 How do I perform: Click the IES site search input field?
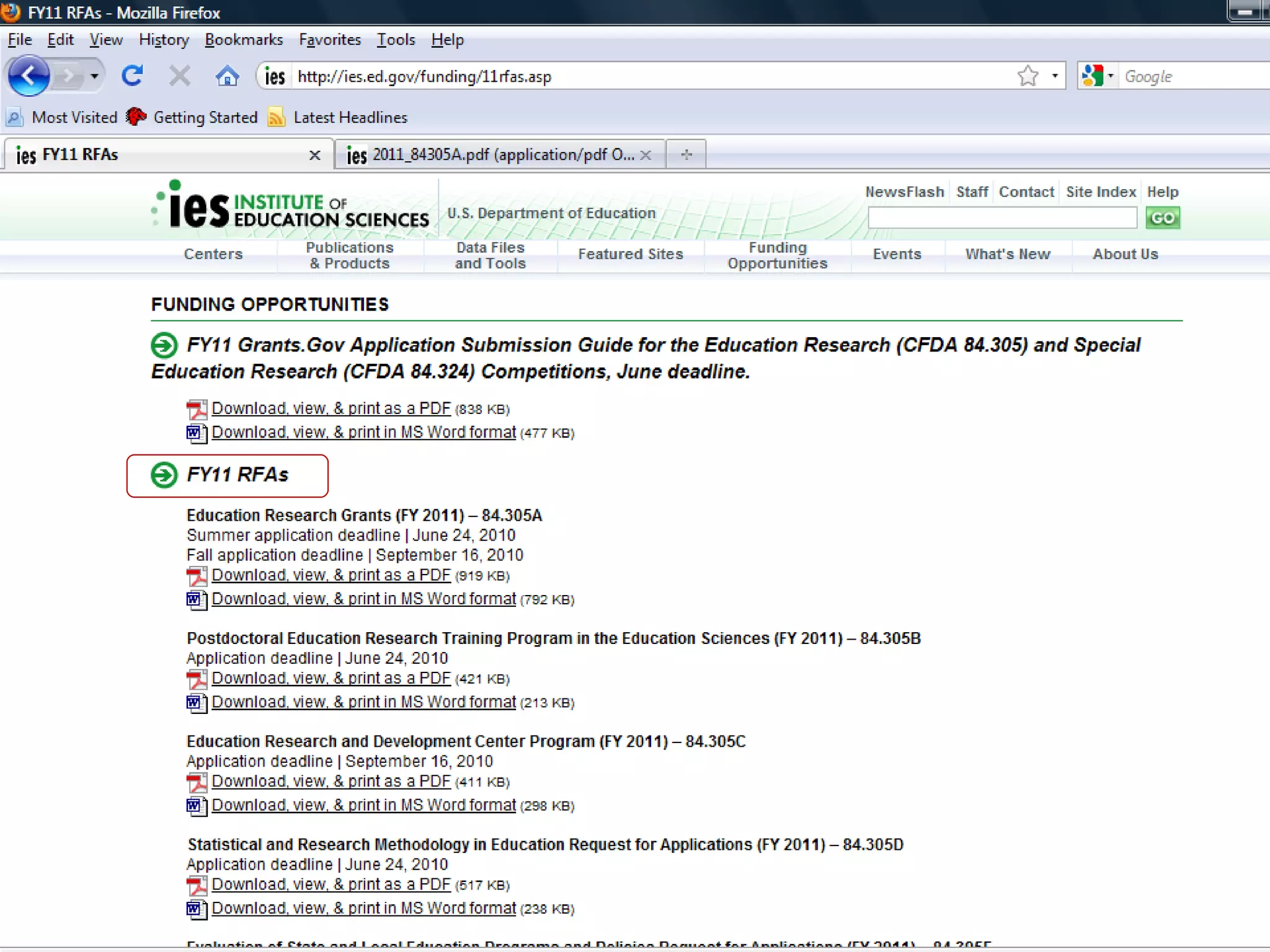1001,218
